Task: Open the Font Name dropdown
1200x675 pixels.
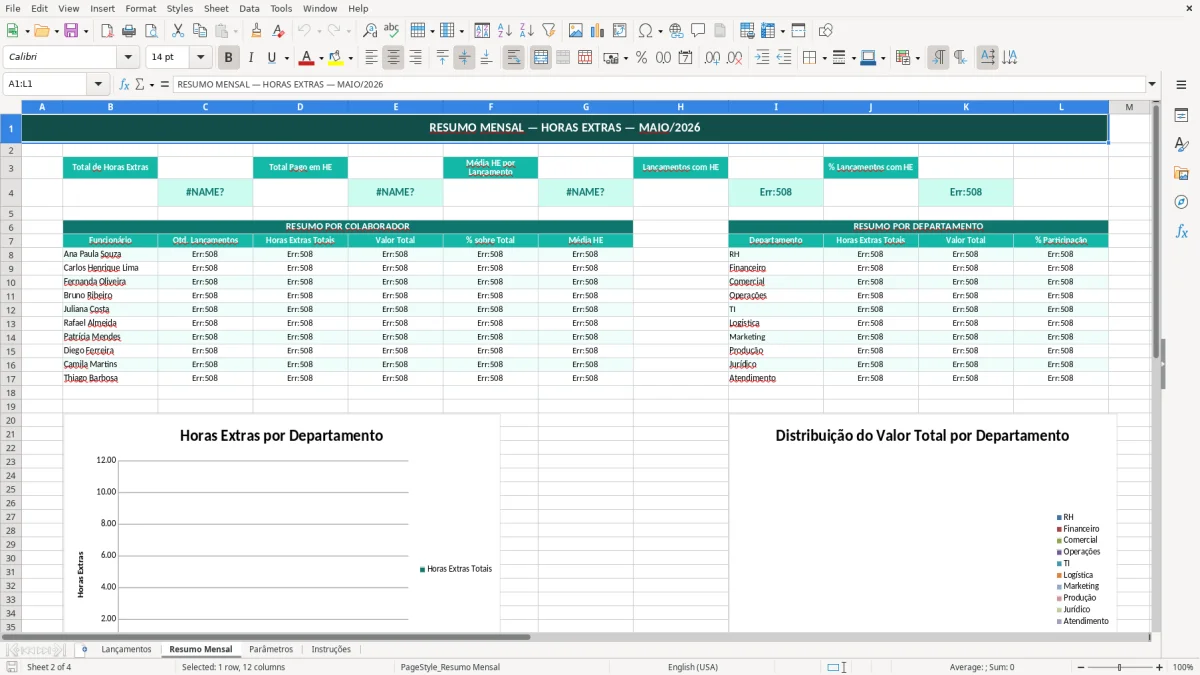Action: pyautogui.click(x=127, y=58)
